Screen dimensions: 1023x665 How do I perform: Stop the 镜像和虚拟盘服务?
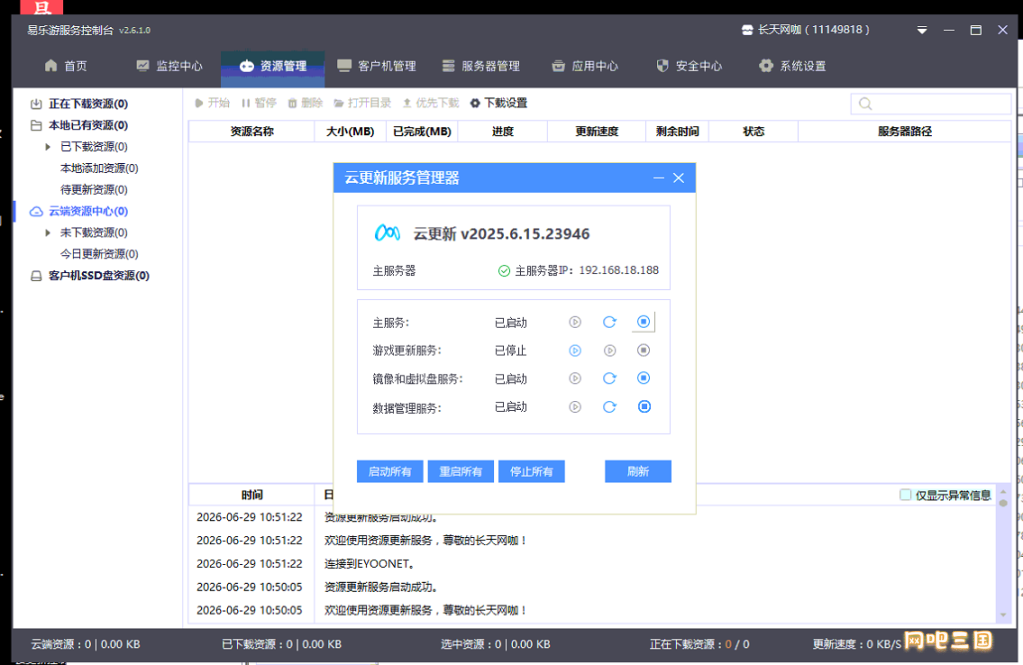point(643,378)
